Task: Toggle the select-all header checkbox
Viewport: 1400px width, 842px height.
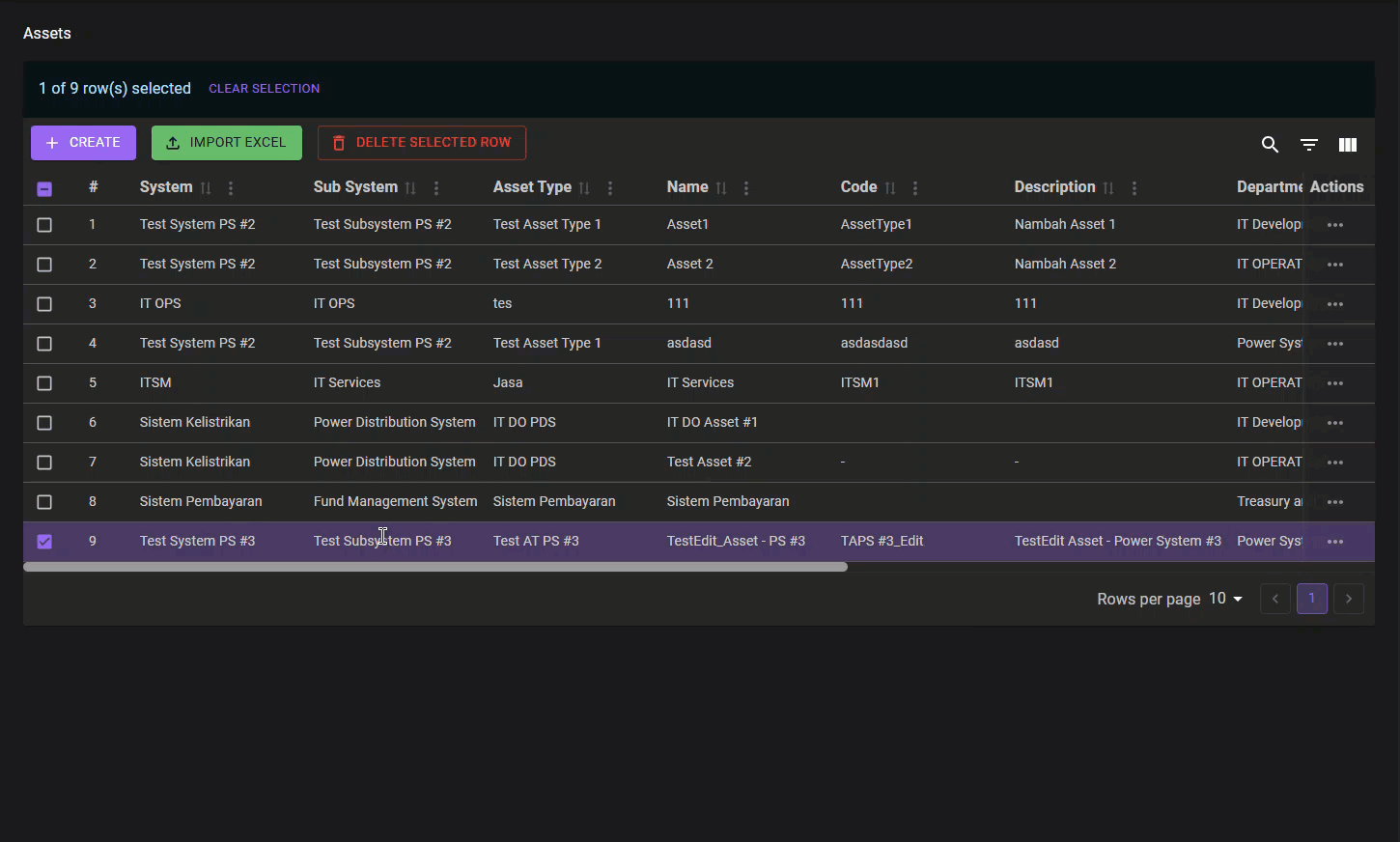Action: point(44,189)
